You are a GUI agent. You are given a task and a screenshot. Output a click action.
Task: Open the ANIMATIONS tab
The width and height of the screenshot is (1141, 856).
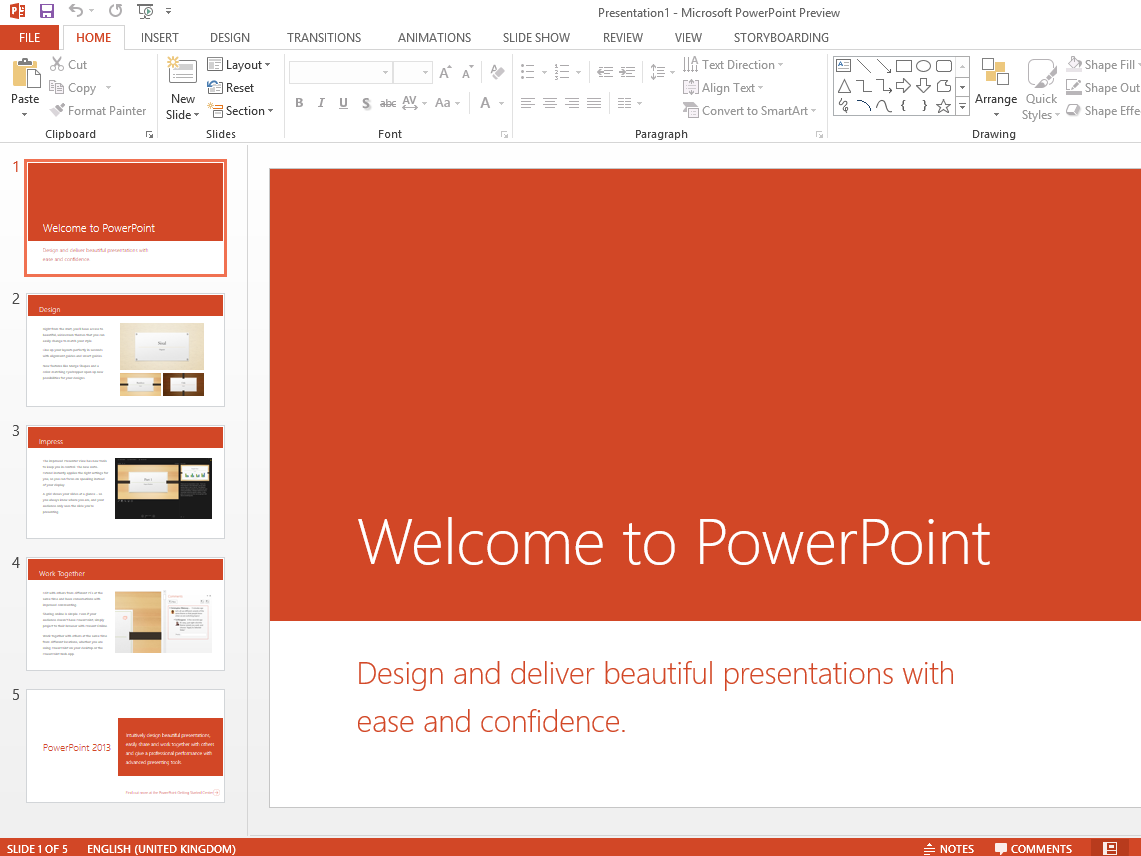434,37
